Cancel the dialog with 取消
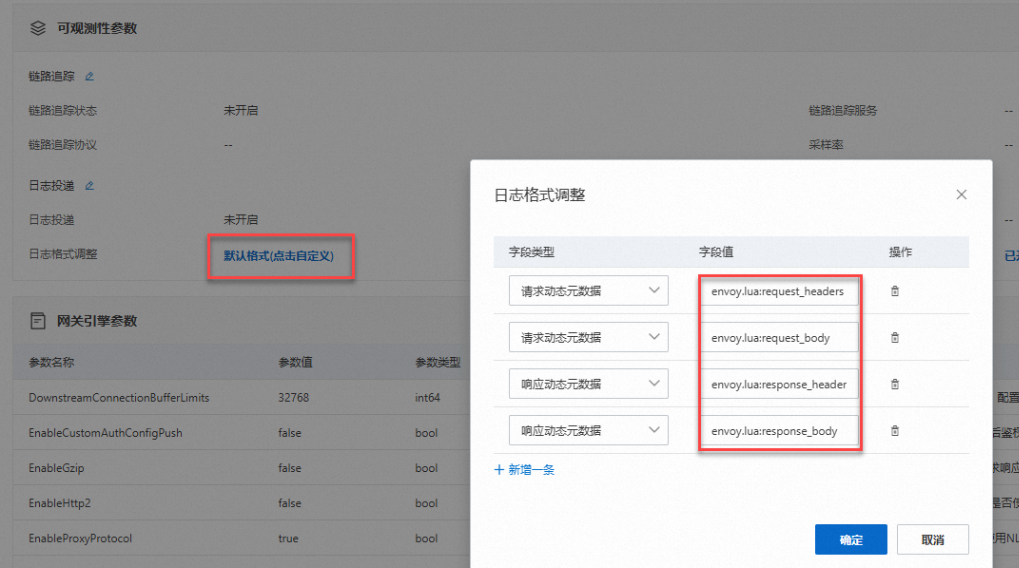The width and height of the screenshot is (1019, 568). coord(933,539)
